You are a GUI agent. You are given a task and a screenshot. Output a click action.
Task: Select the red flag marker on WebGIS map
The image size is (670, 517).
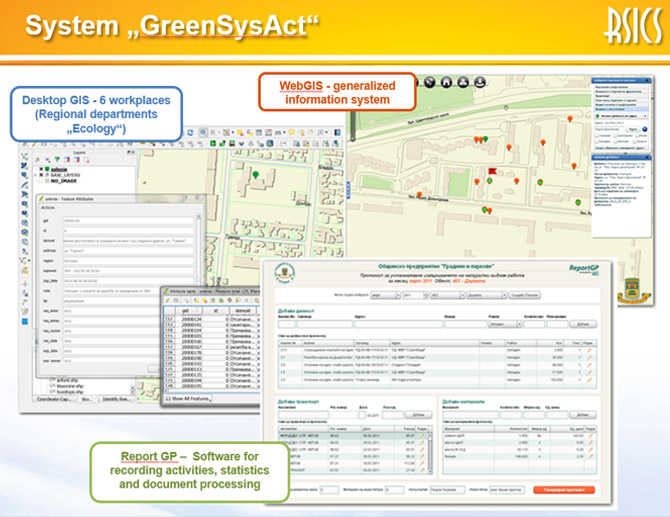pos(492,171)
